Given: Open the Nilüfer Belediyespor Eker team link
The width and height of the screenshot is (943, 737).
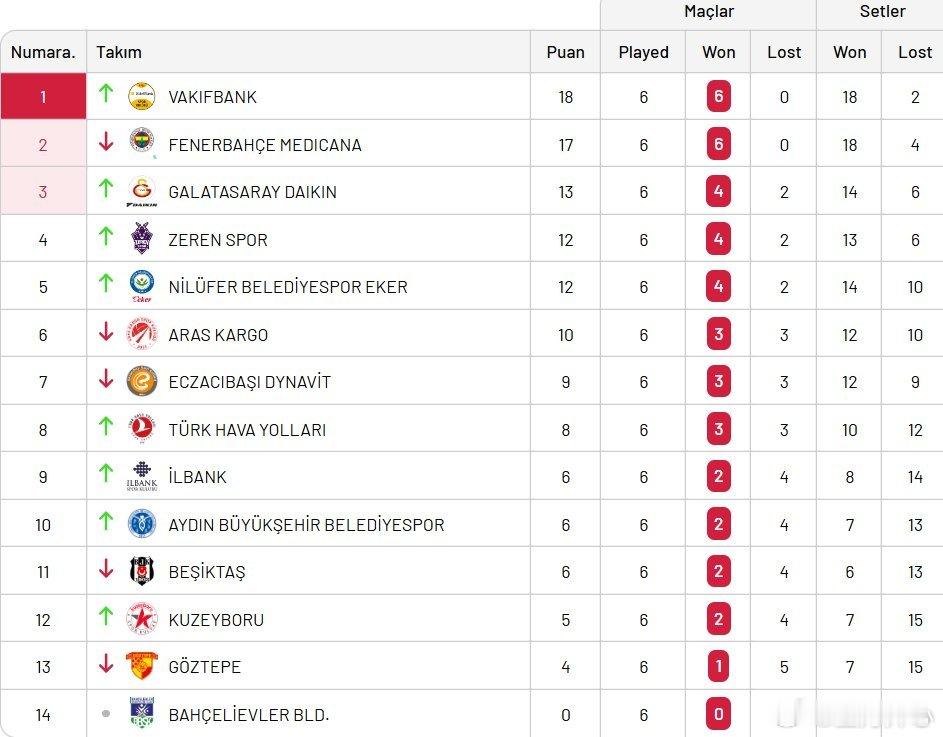Looking at the screenshot, I should click(288, 287).
